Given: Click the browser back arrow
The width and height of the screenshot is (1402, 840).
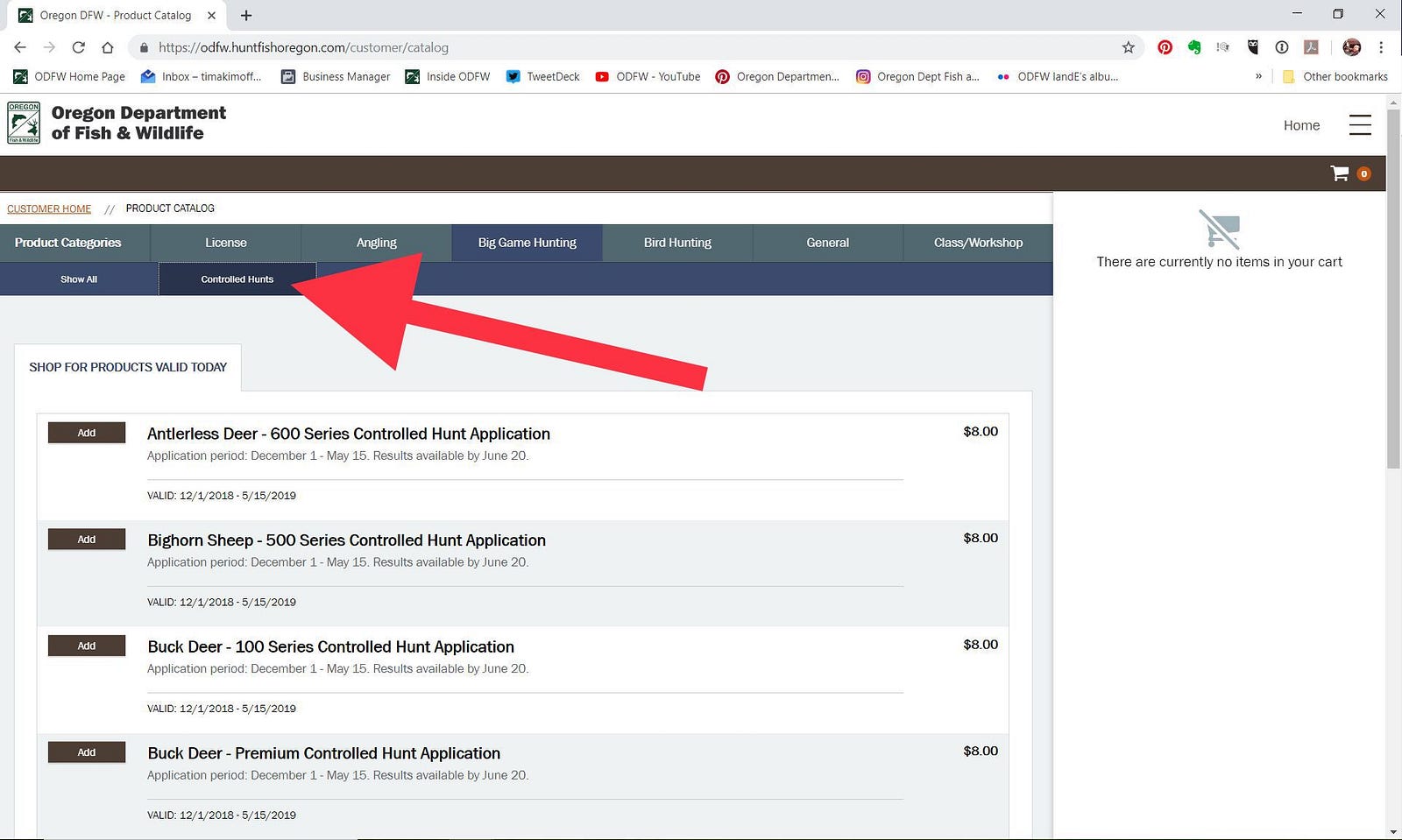Looking at the screenshot, I should pos(20,47).
